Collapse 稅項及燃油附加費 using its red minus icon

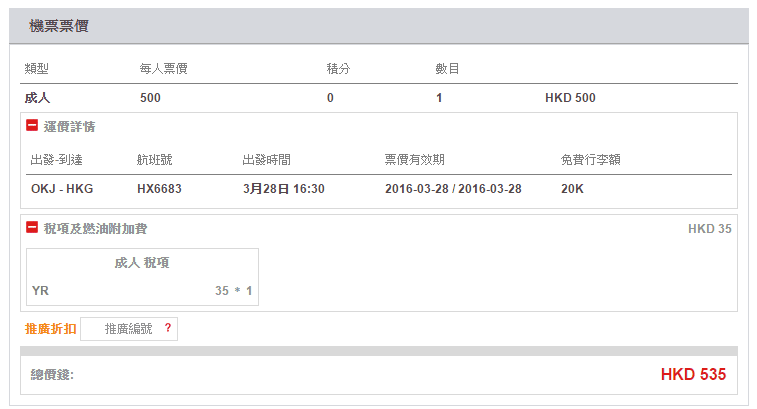click(x=32, y=229)
